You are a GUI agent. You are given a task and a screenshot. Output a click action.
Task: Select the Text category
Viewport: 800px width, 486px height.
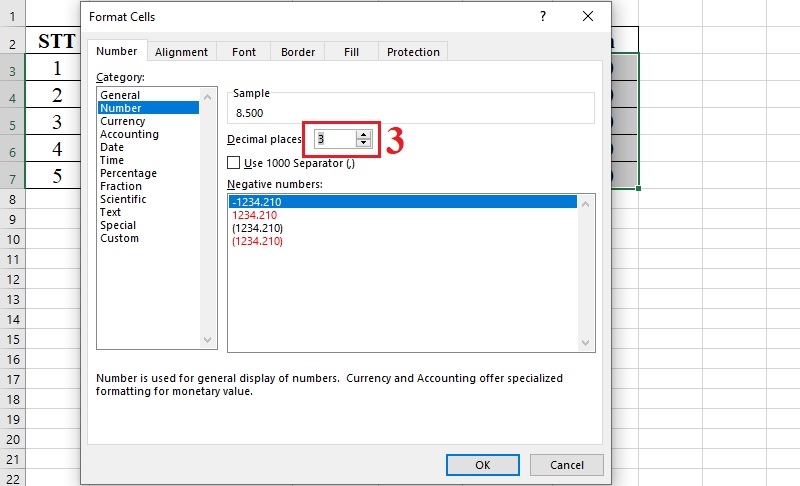click(148, 212)
